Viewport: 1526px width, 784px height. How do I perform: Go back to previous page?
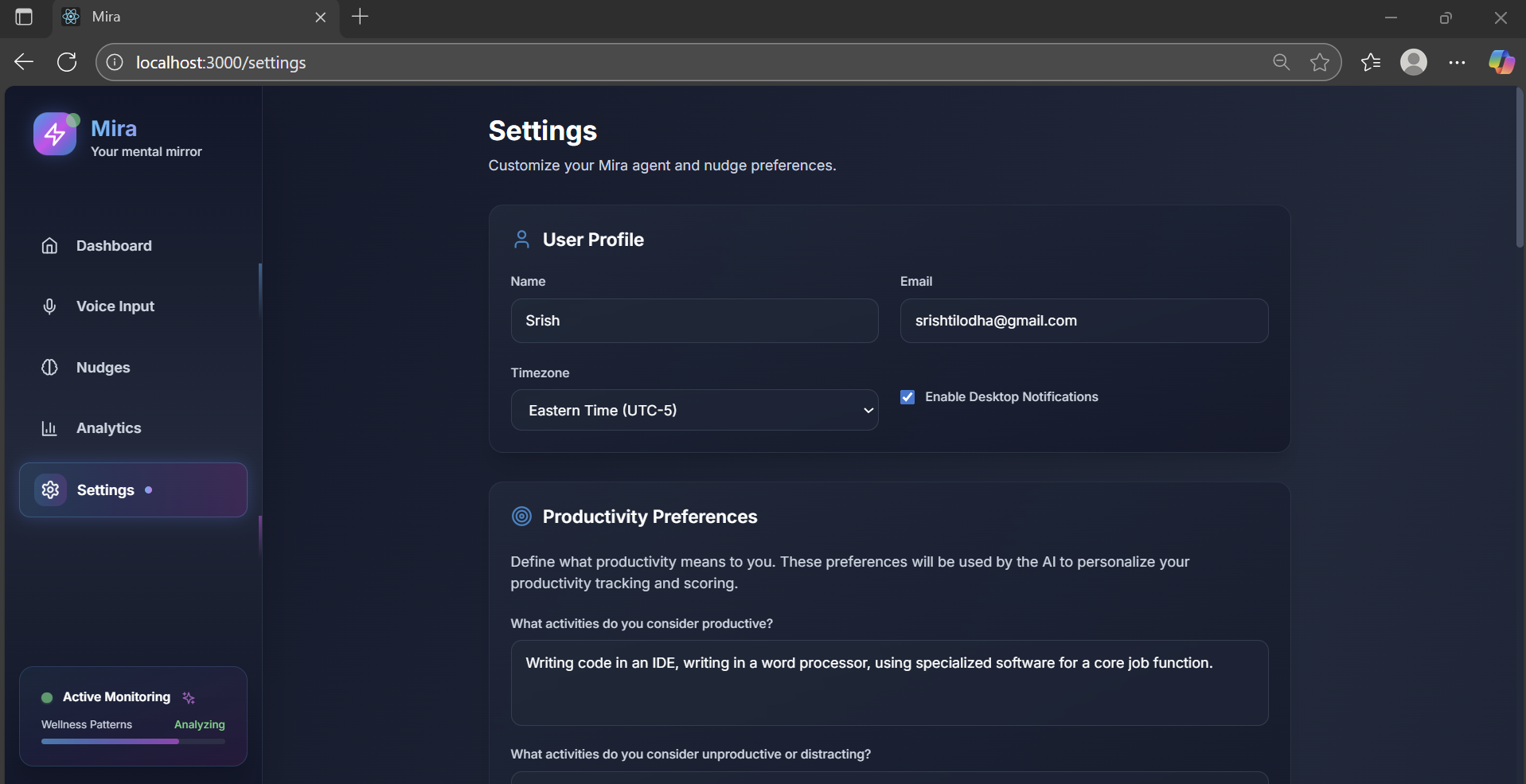click(x=24, y=62)
